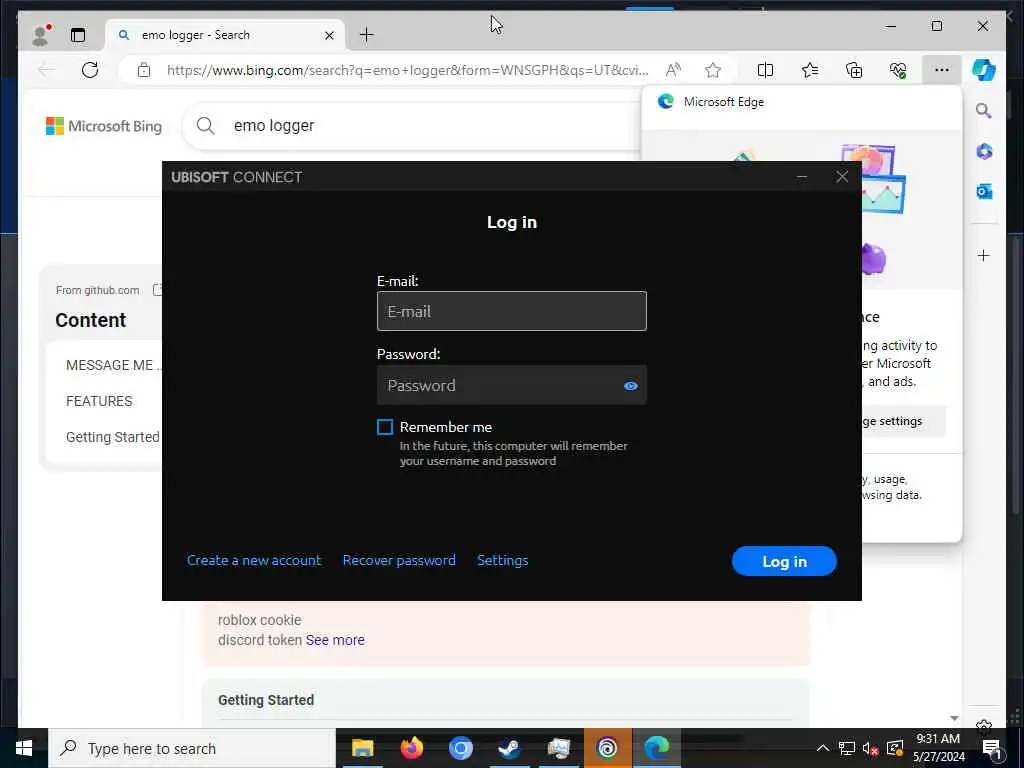Open sidebar settings gear icon

(984, 725)
